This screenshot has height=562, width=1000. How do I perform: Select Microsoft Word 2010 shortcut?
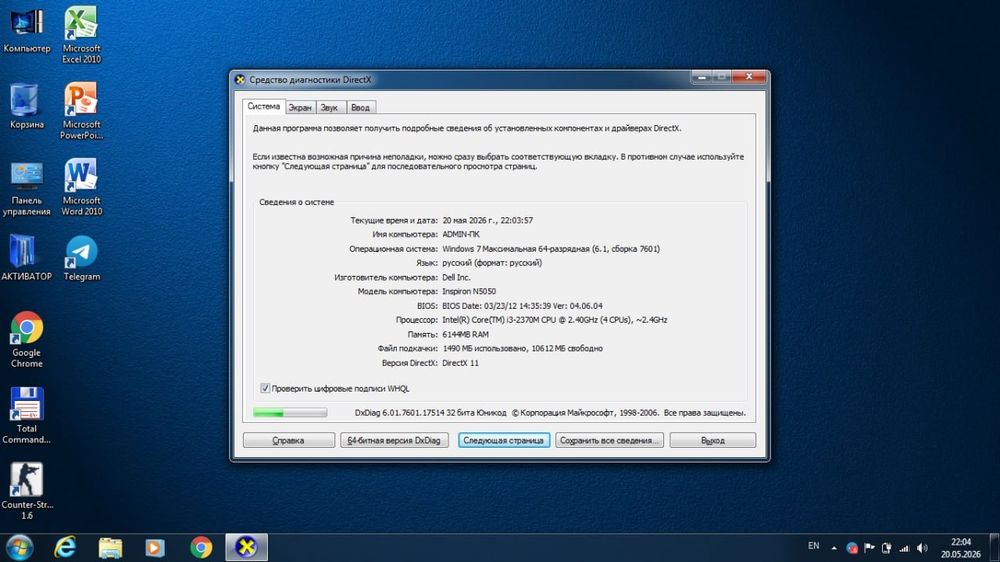81,187
